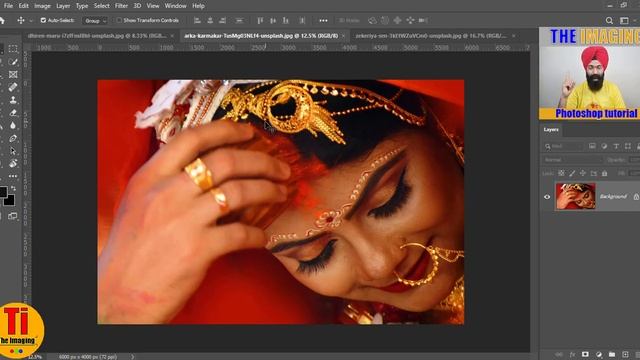Open the Edit Toolbar three-dots button
The image size is (640, 360).
coord(13,176)
